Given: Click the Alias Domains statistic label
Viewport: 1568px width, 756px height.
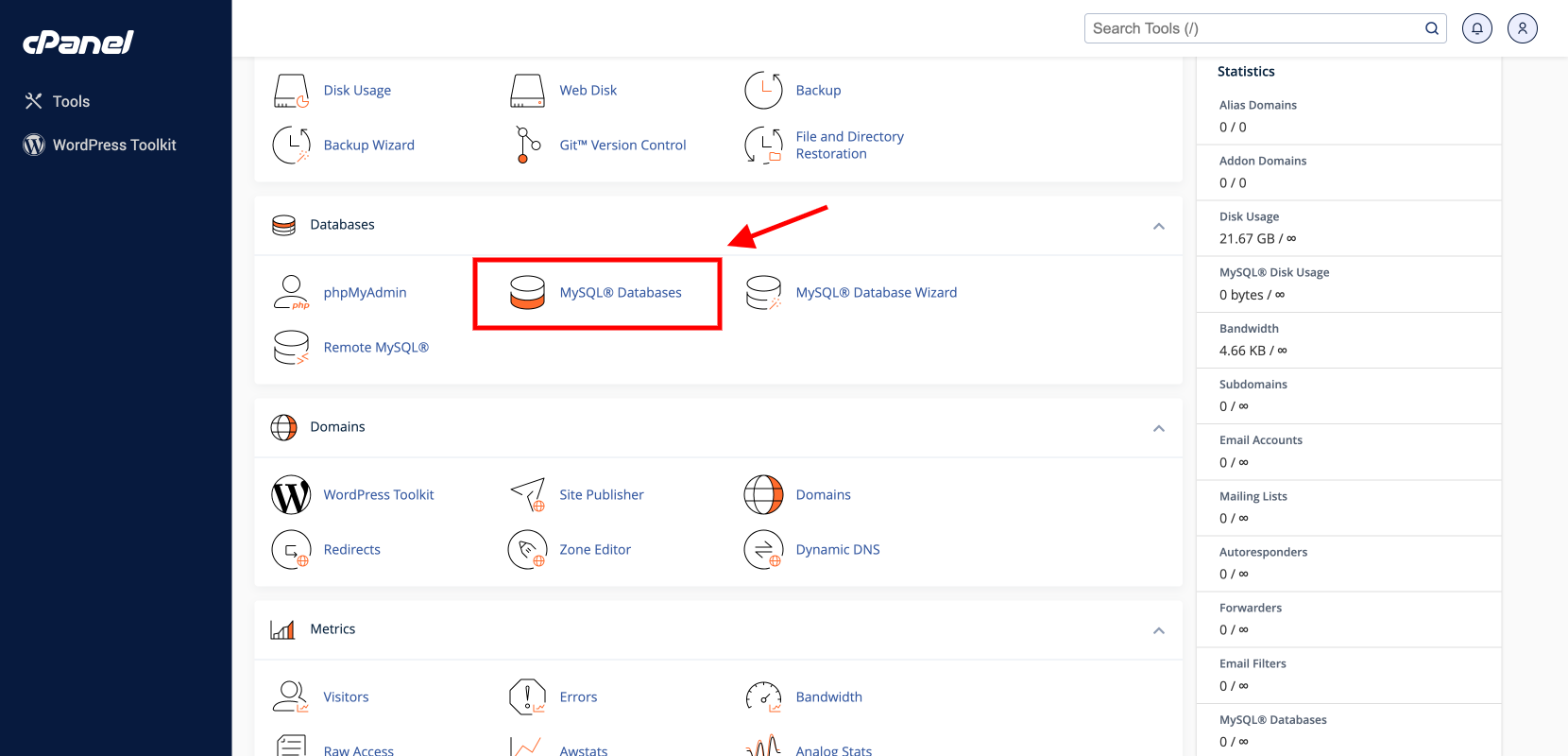Looking at the screenshot, I should click(x=1258, y=105).
